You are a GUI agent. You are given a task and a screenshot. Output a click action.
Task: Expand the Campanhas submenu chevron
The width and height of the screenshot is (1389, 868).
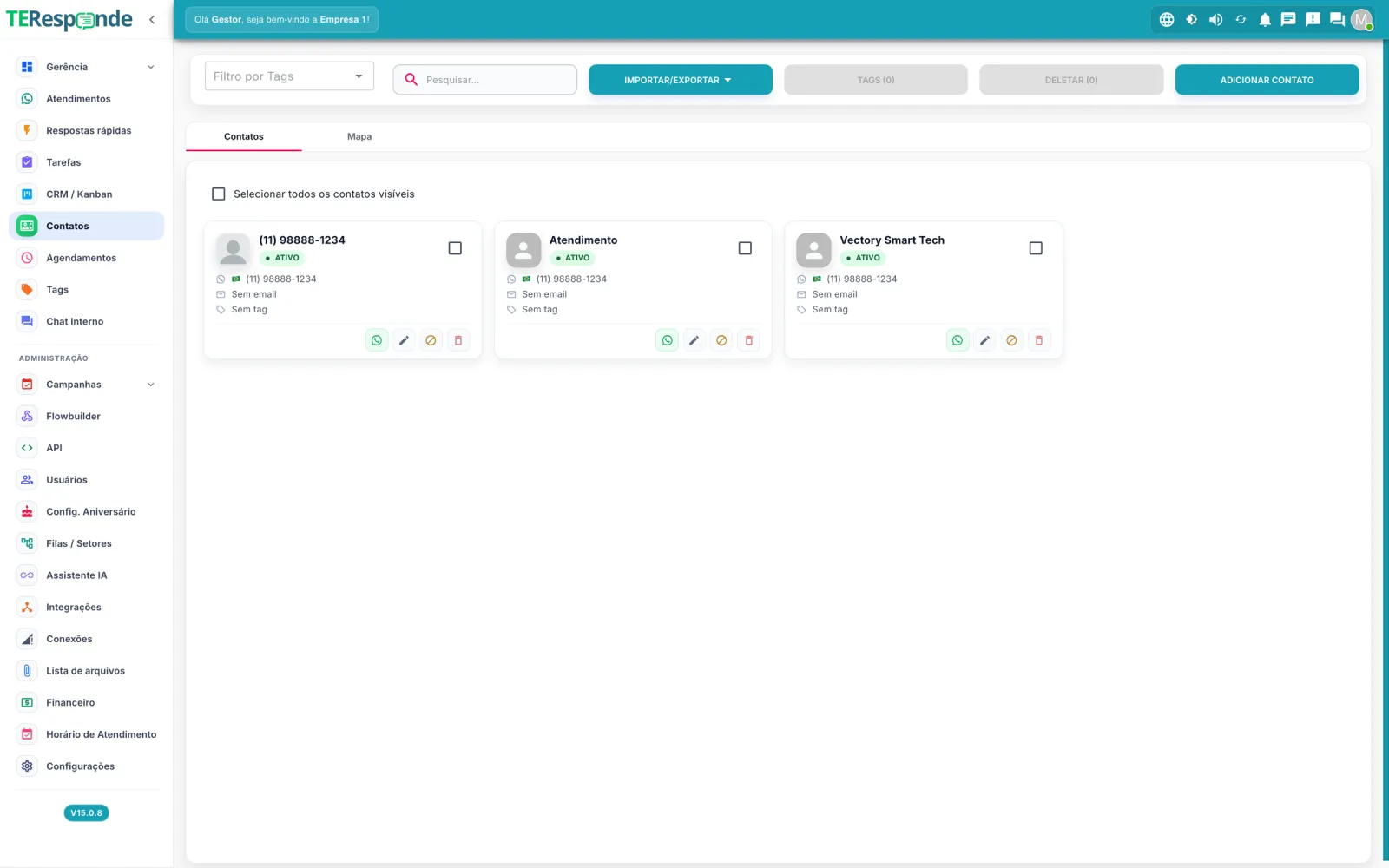[151, 385]
